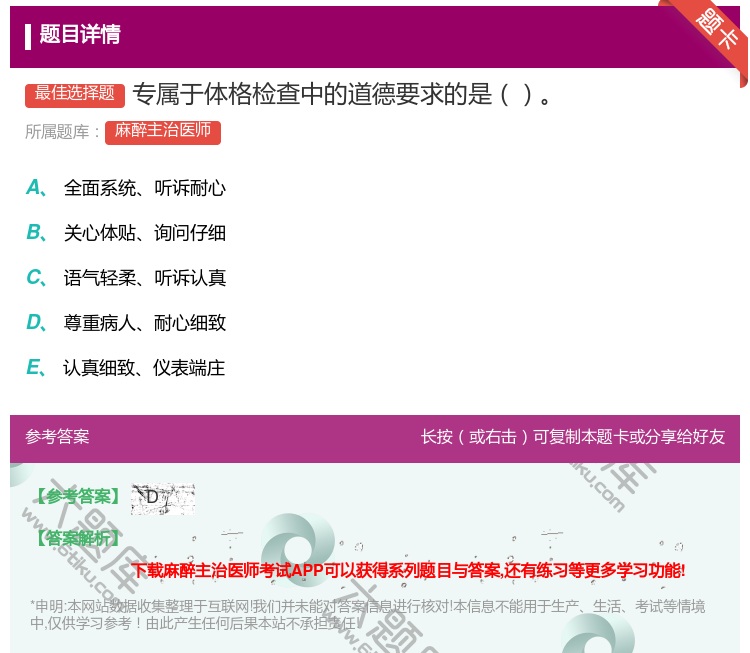Open the red 下载麻醉主治医师考试APP link
Image resolution: width=750 pixels, height=653 pixels.
coord(408,570)
